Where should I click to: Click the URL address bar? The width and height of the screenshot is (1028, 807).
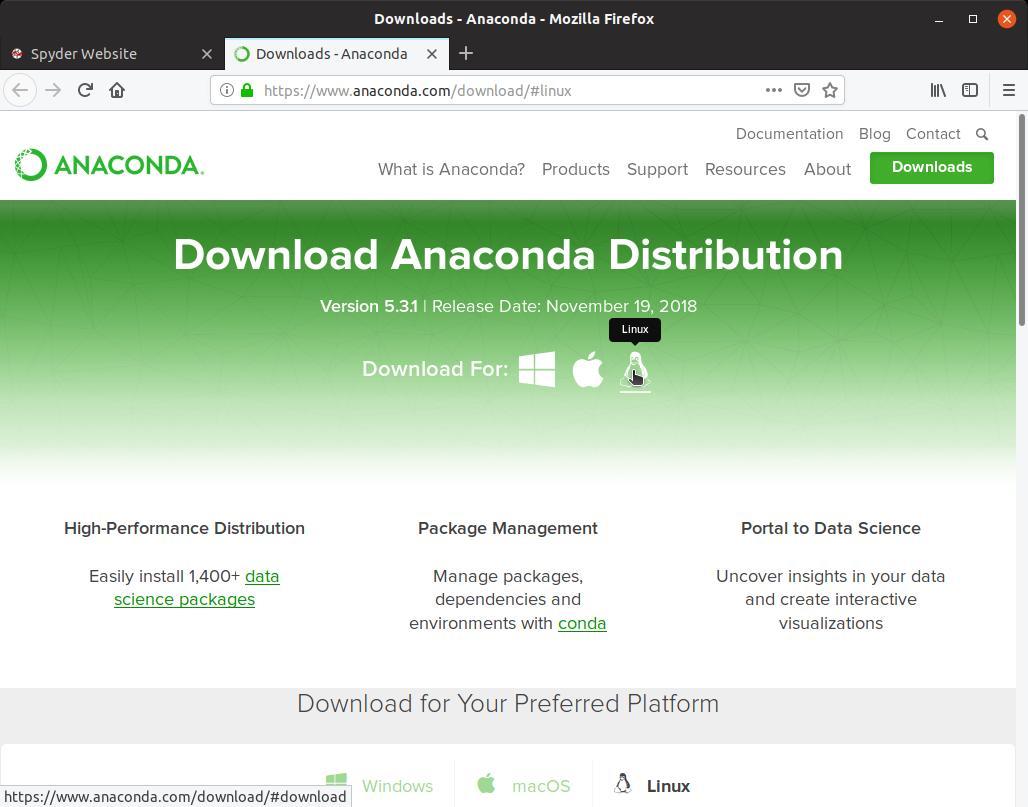coord(500,90)
